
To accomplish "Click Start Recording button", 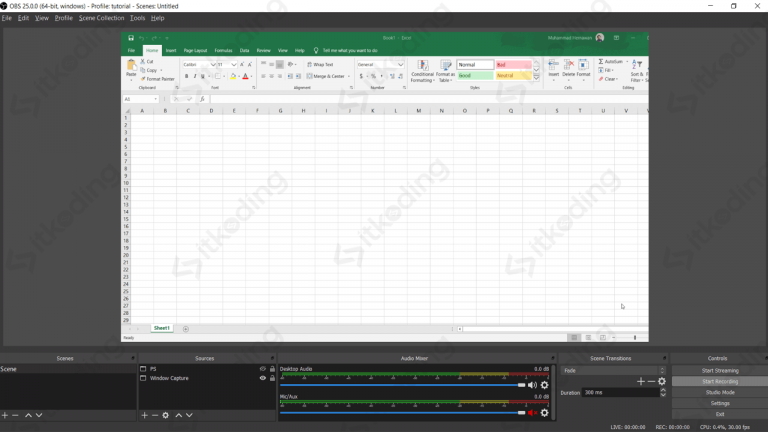I will pyautogui.click(x=719, y=381).
